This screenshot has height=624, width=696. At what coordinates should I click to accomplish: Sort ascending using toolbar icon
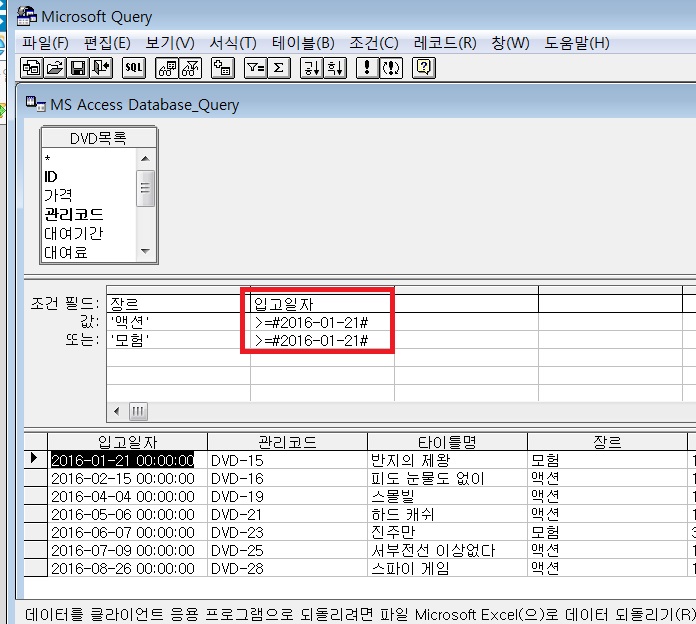(312, 67)
